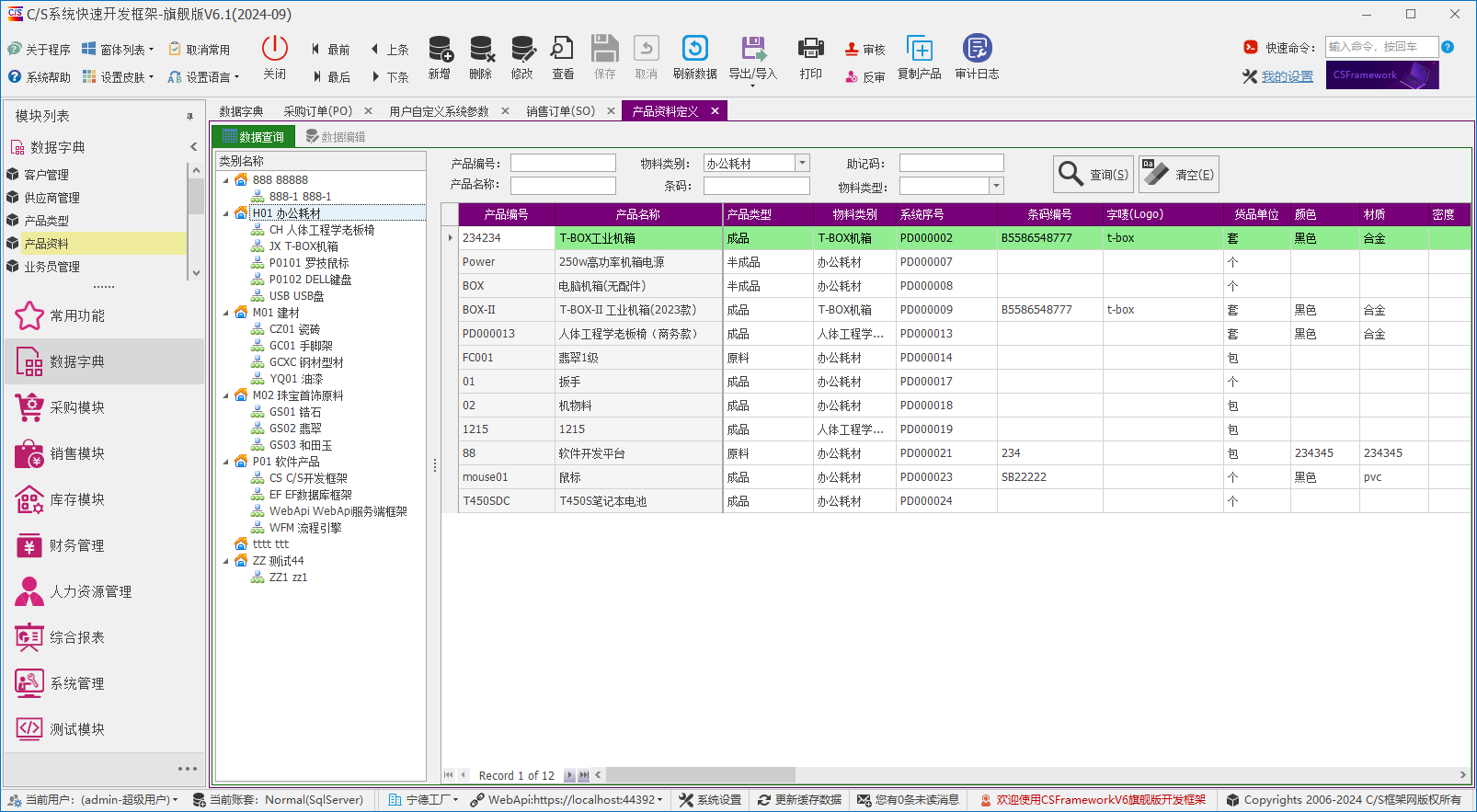Screen dimensions: 1477x812
Task: Click the 查询(S) search button
Action: [x=1093, y=174]
